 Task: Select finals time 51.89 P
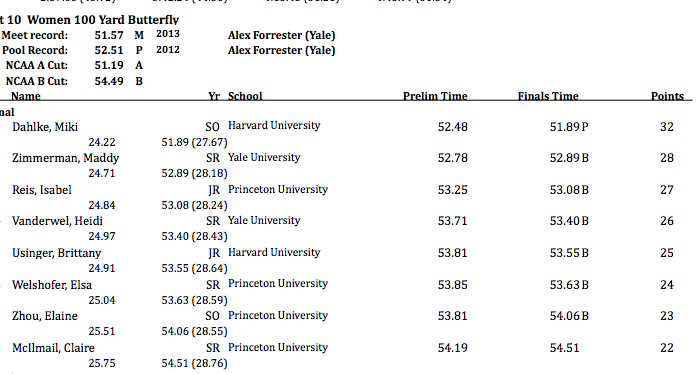point(569,127)
